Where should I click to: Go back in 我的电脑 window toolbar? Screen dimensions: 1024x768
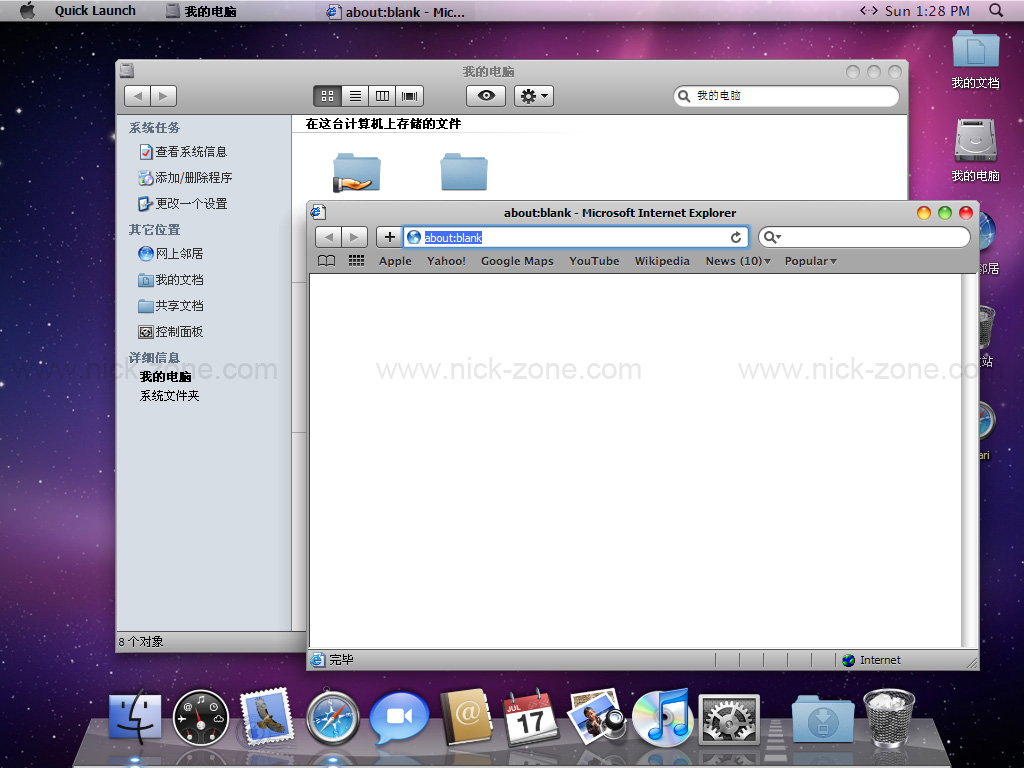pyautogui.click(x=137, y=96)
